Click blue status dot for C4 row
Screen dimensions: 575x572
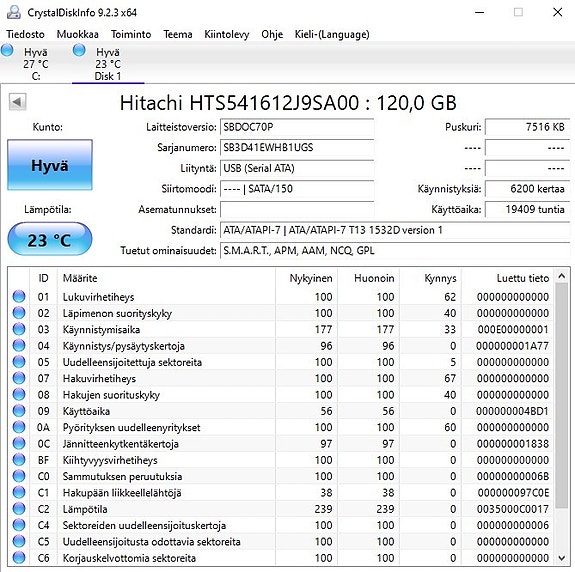click(x=19, y=525)
